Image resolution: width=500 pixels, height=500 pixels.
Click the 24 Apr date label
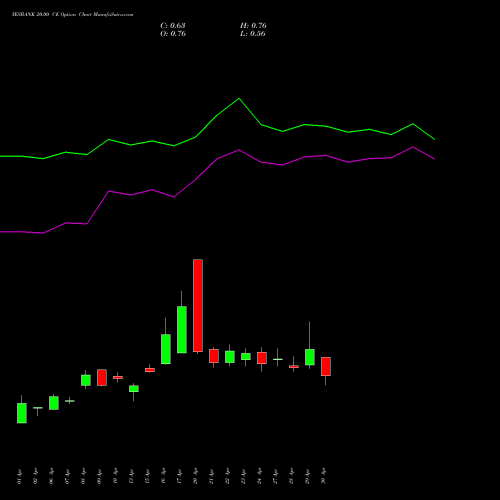[259, 476]
